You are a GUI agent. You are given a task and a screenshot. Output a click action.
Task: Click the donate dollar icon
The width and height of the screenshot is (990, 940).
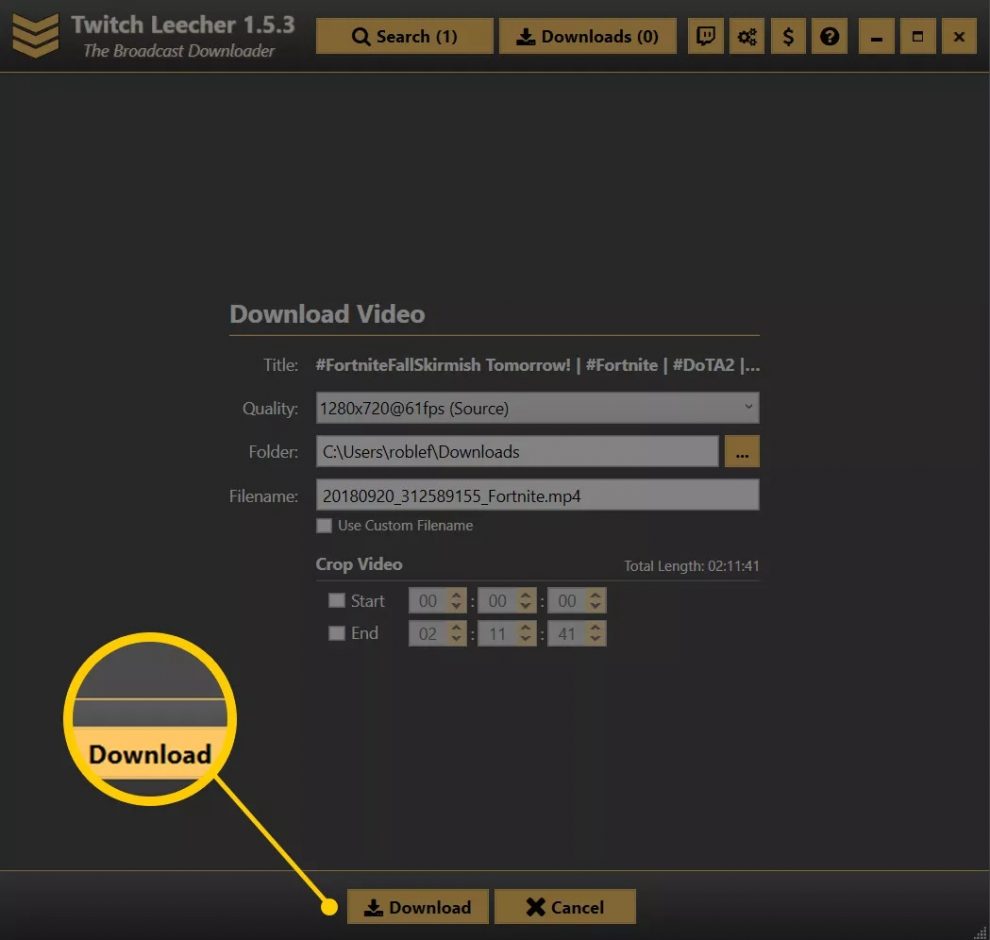pos(788,36)
